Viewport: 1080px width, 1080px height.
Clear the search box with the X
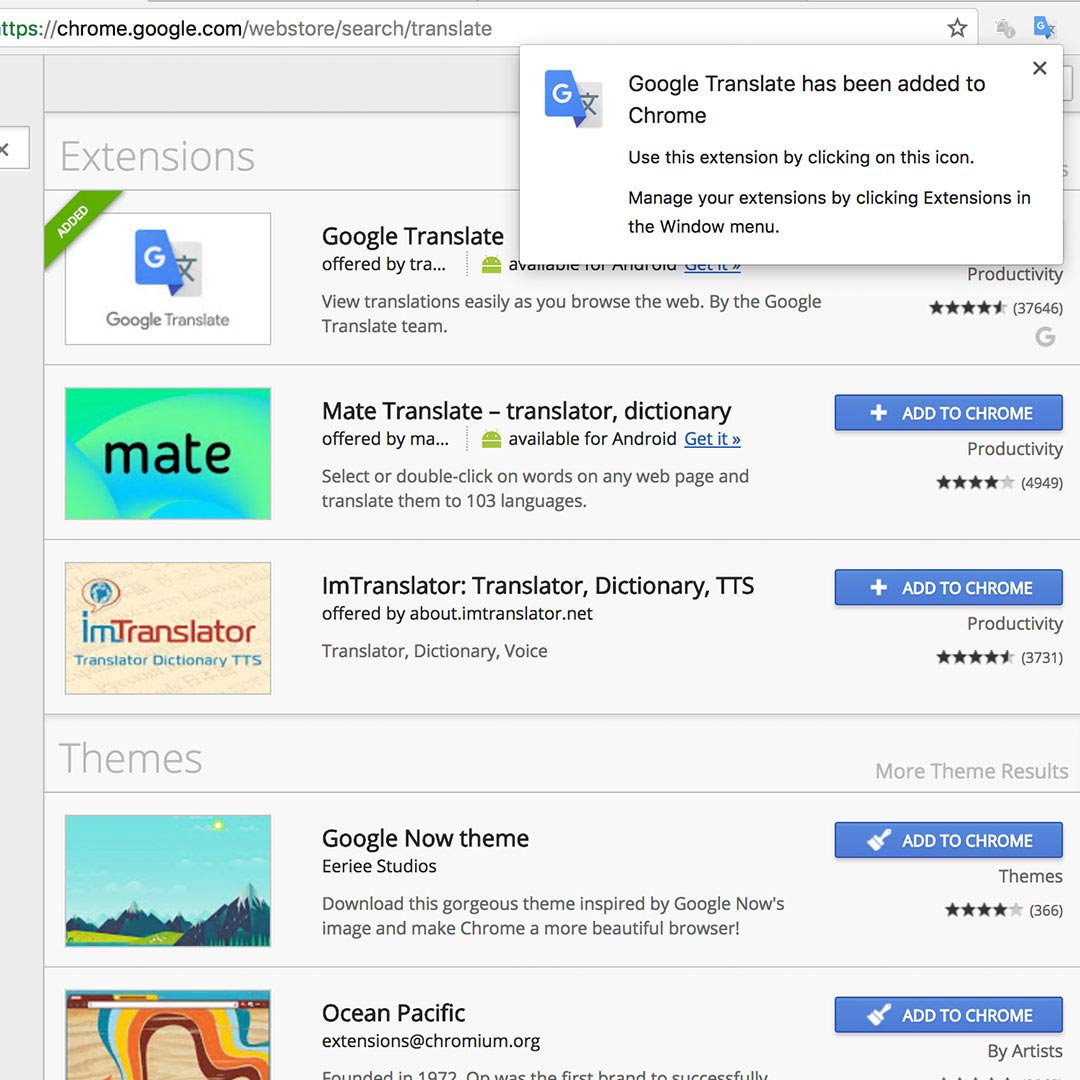pyautogui.click(x=5, y=148)
